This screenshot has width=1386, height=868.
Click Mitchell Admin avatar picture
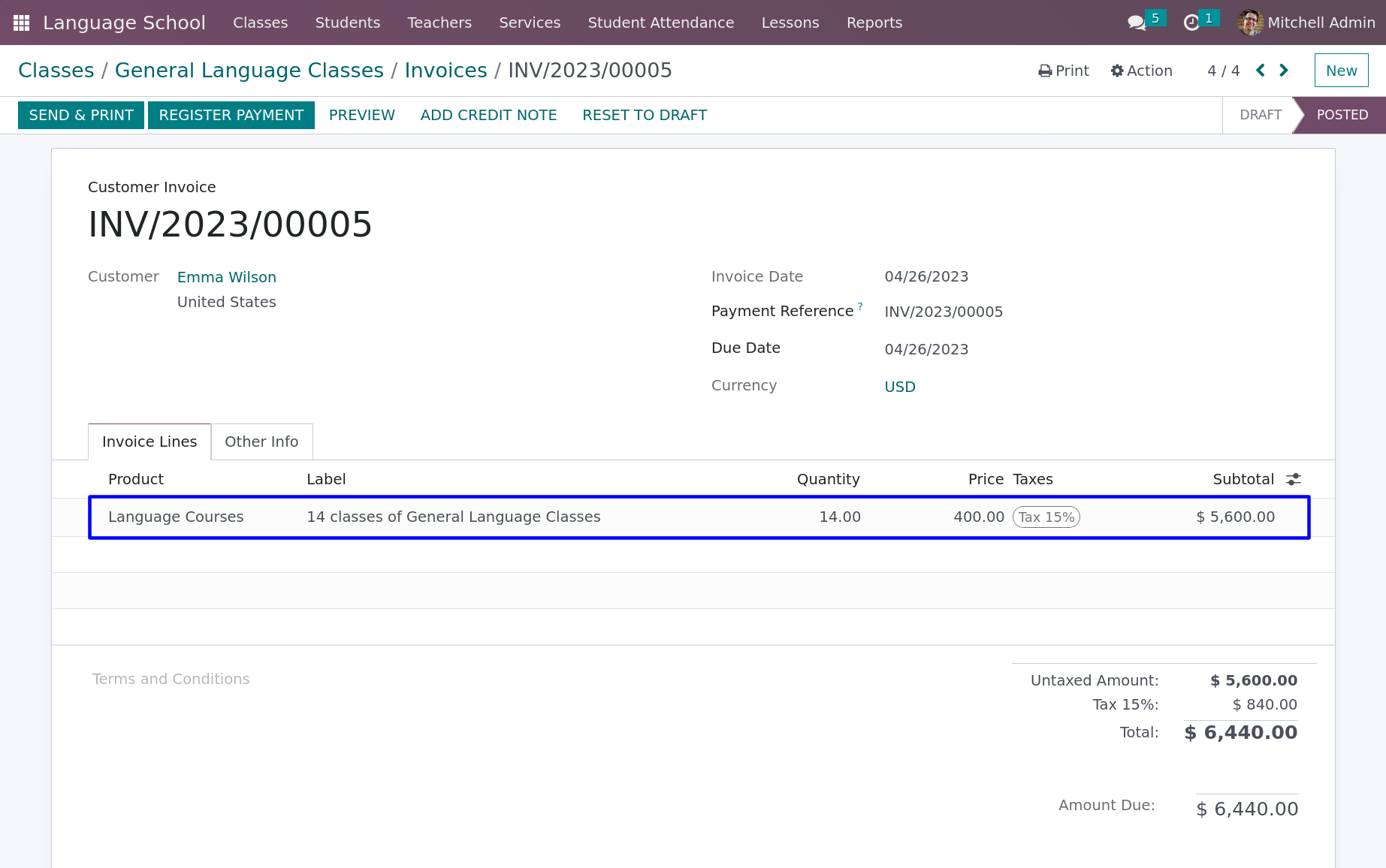click(x=1250, y=23)
